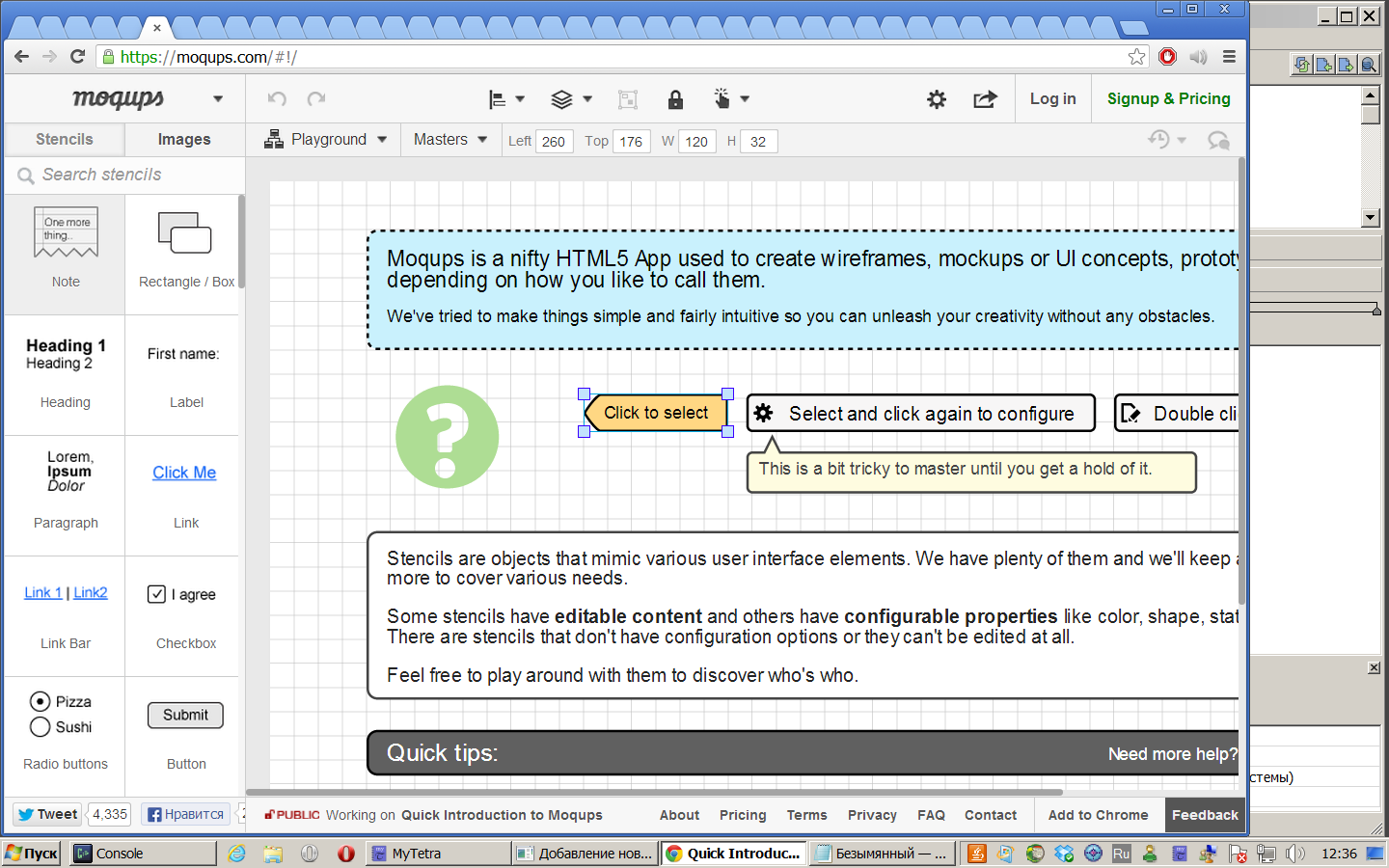Open the Pricing footer link

coord(743,815)
